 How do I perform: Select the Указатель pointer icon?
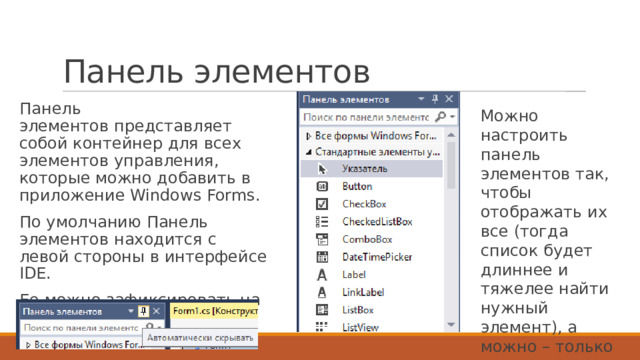(322, 169)
